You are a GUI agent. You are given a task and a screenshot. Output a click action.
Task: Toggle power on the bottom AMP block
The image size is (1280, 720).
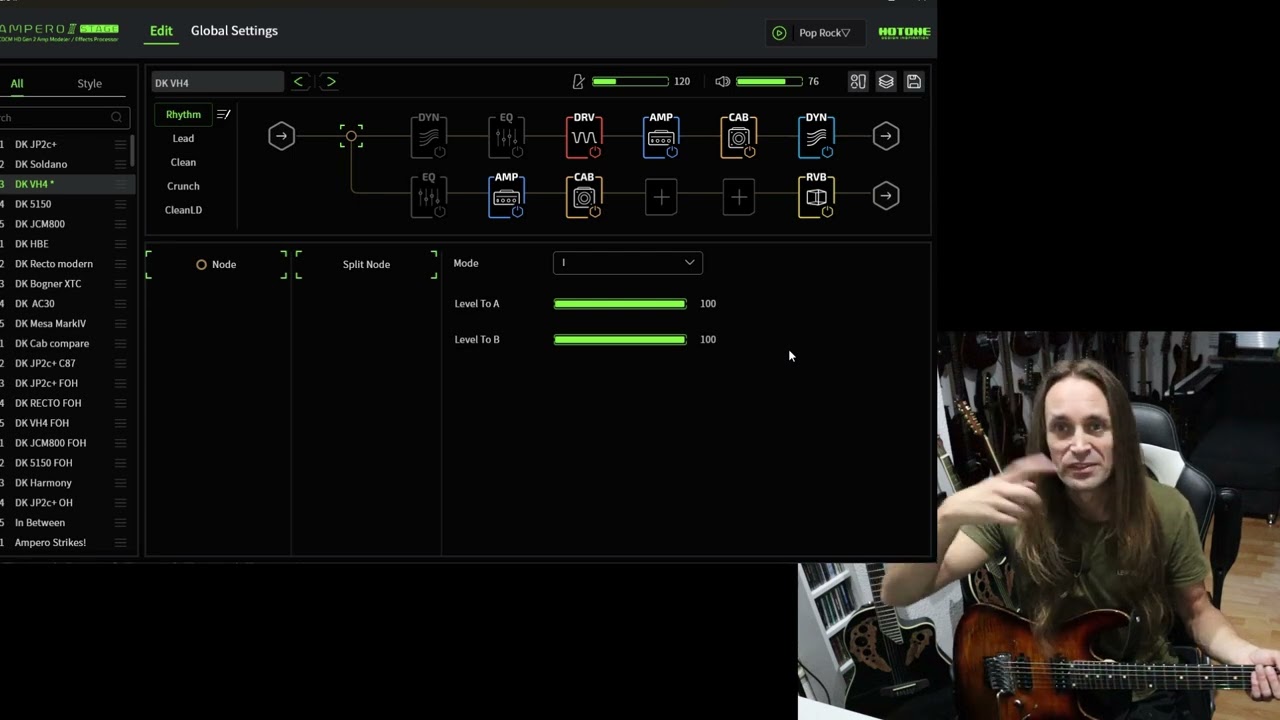(x=517, y=212)
